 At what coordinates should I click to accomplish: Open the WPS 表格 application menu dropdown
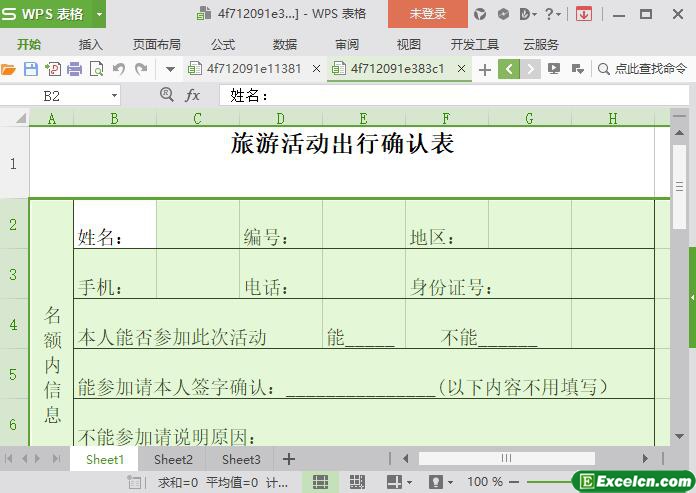(99, 14)
